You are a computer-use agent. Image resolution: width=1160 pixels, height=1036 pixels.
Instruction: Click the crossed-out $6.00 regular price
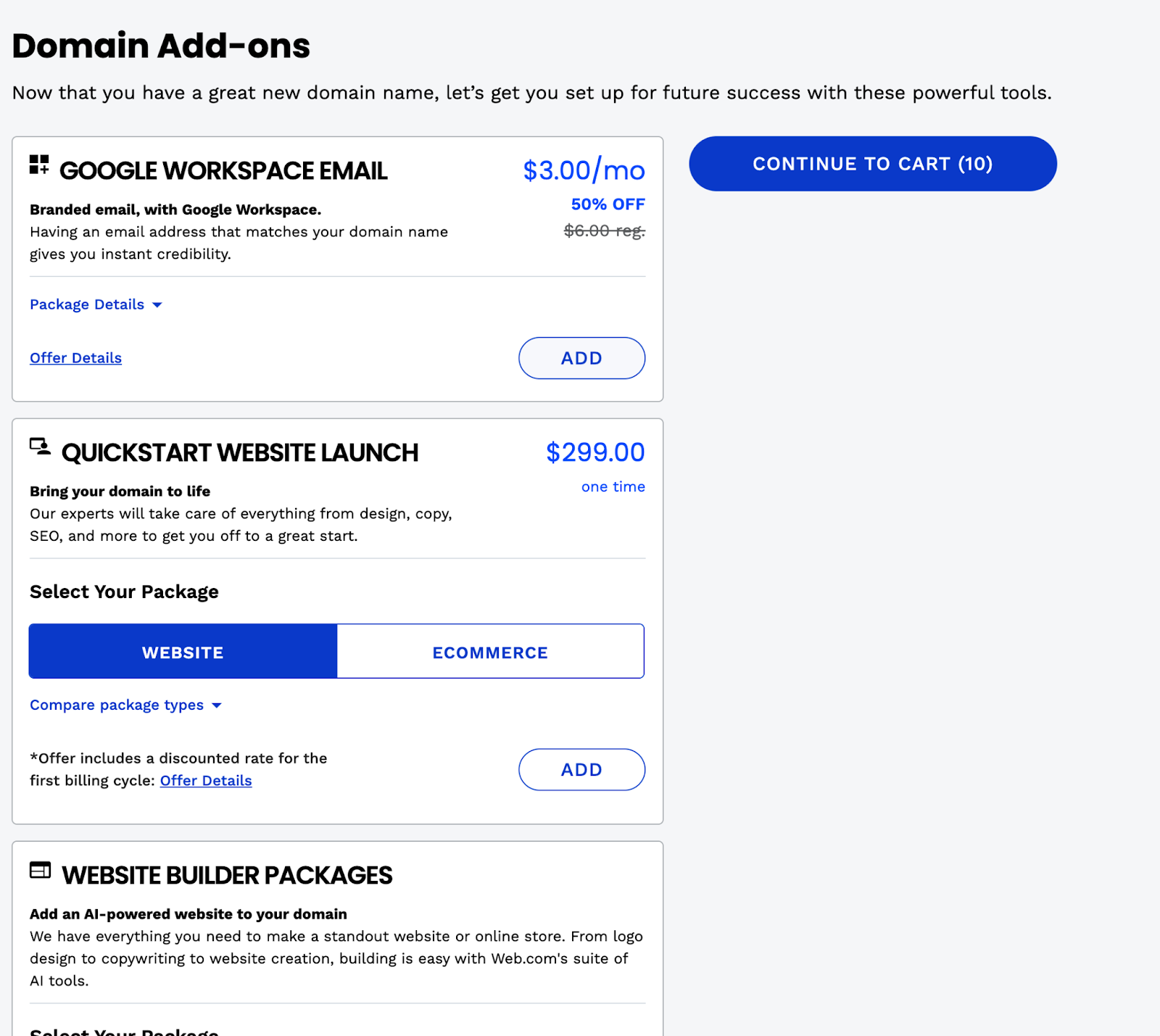tap(604, 231)
